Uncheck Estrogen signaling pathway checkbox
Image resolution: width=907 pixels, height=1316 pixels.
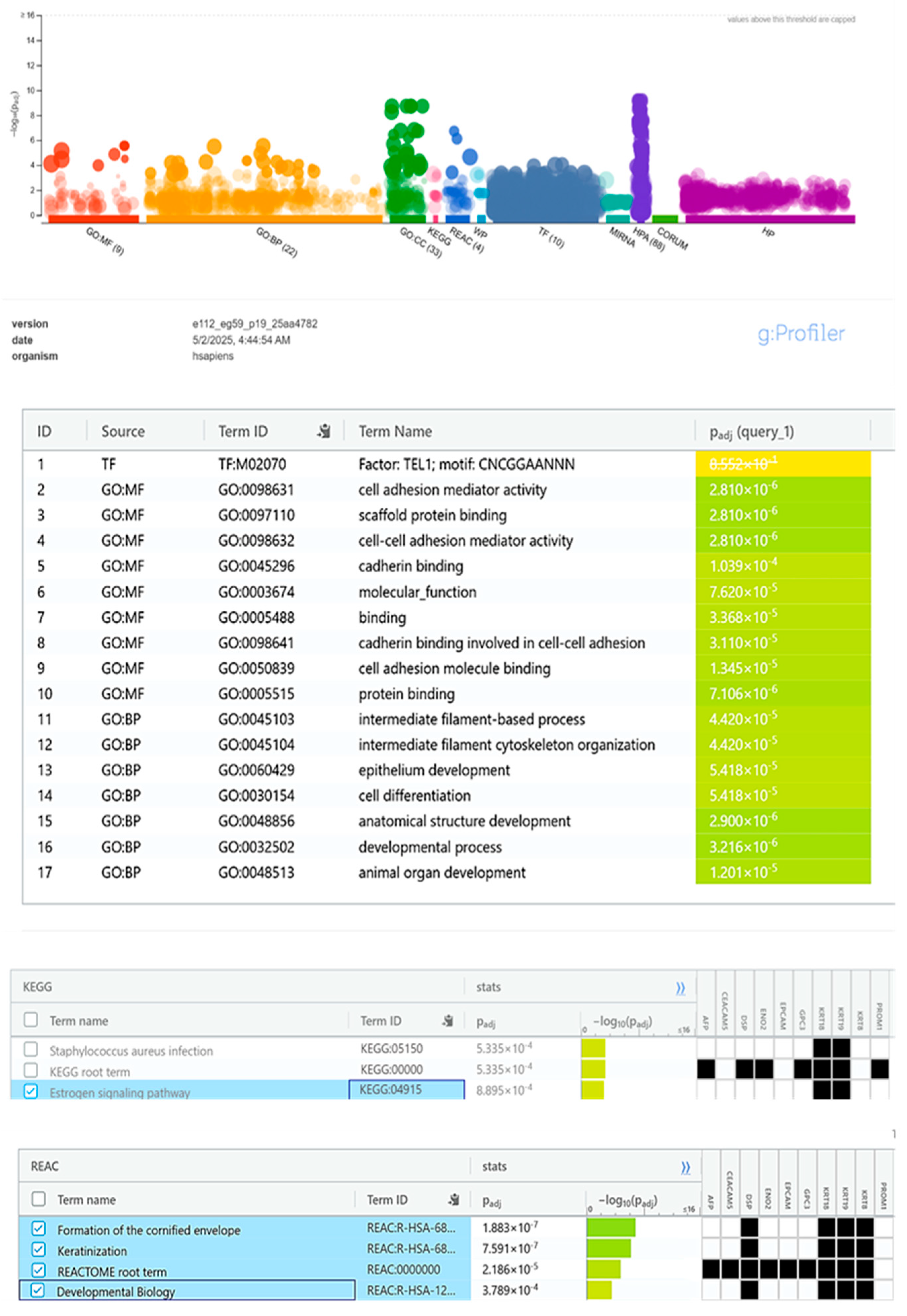point(31,1092)
